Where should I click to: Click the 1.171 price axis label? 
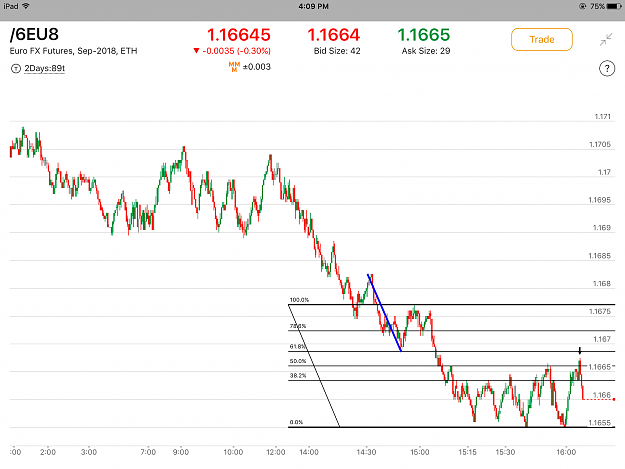point(602,117)
